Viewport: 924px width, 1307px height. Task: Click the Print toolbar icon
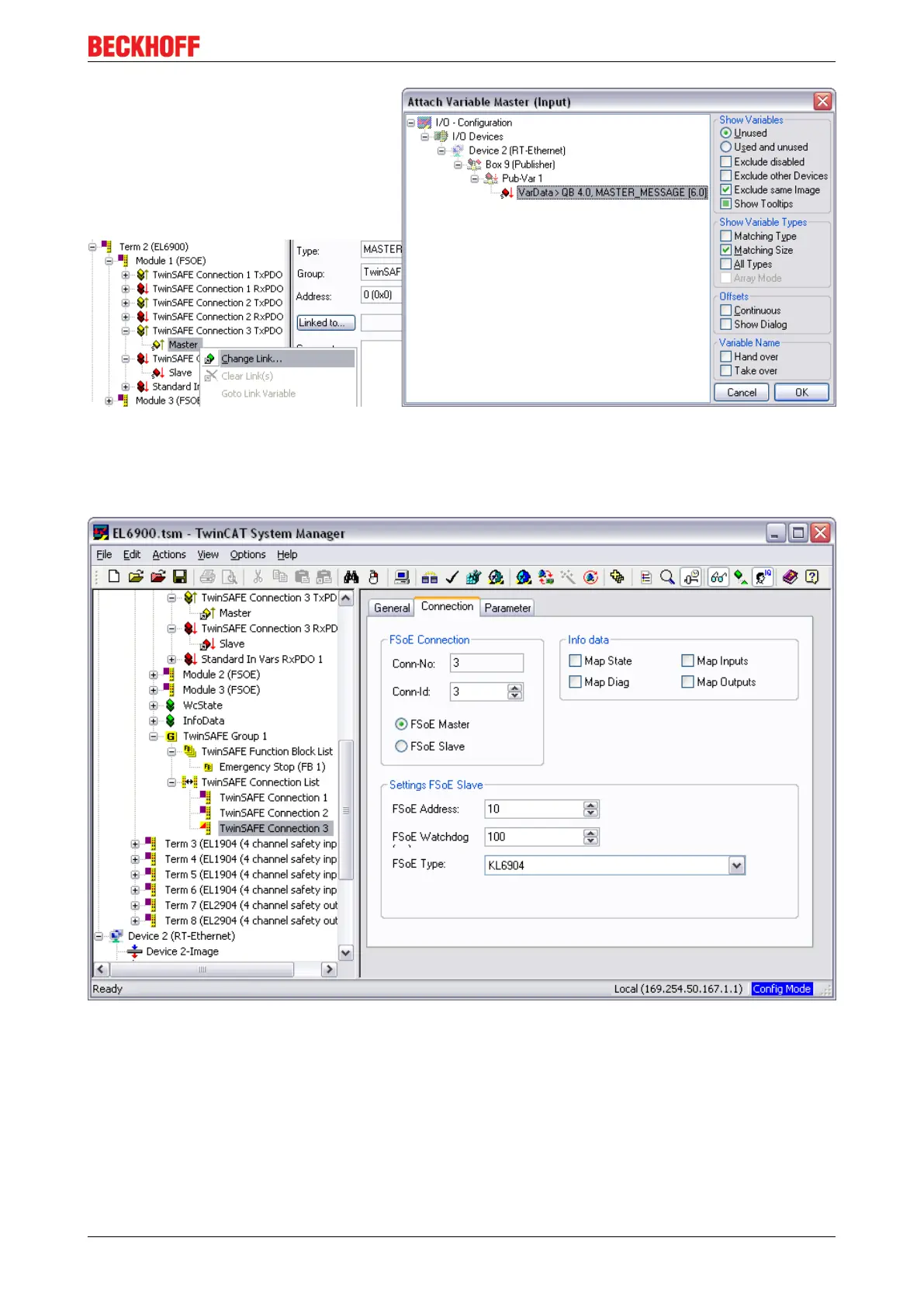pos(207,577)
